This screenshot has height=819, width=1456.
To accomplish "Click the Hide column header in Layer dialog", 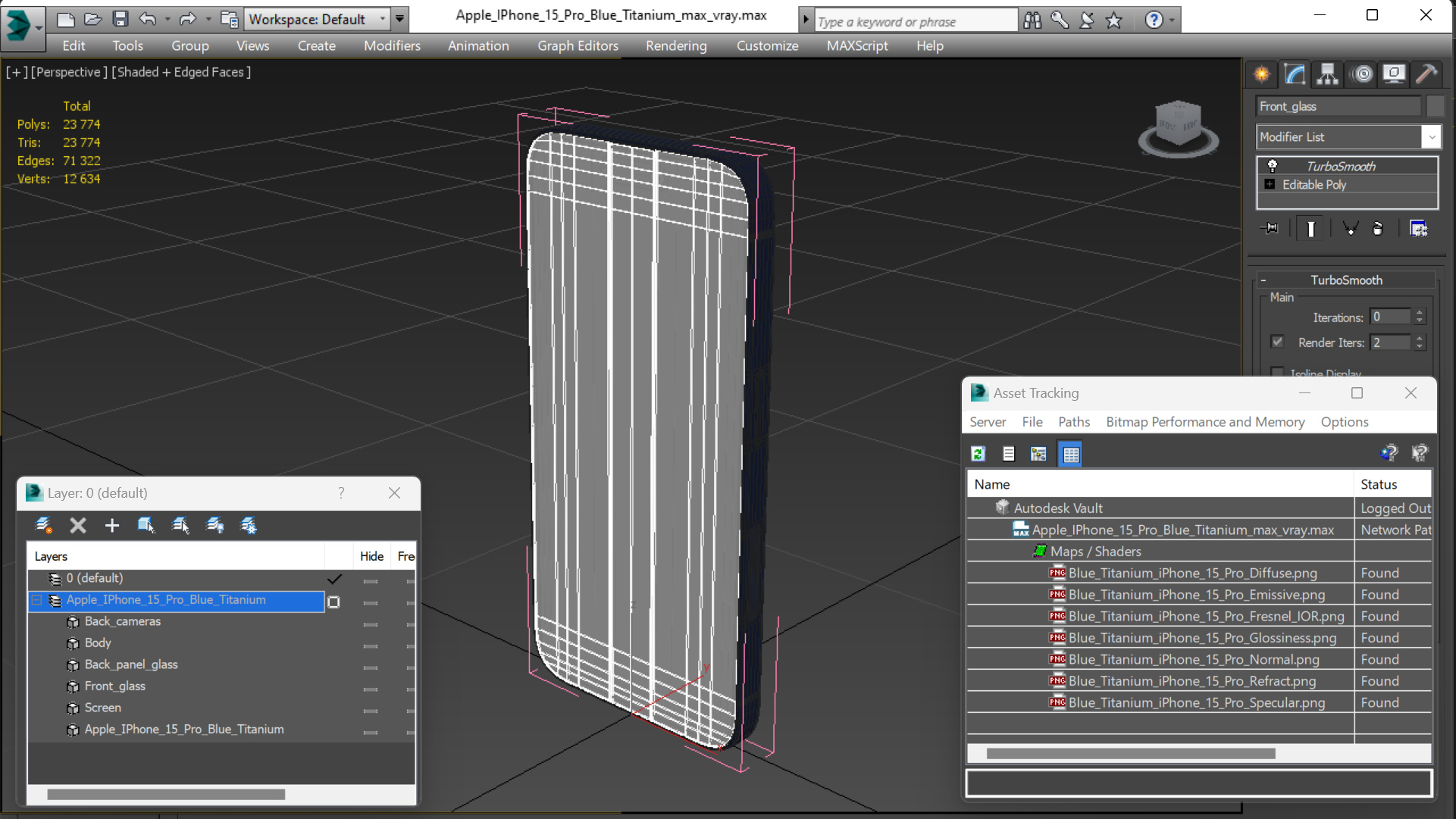I will [x=372, y=556].
